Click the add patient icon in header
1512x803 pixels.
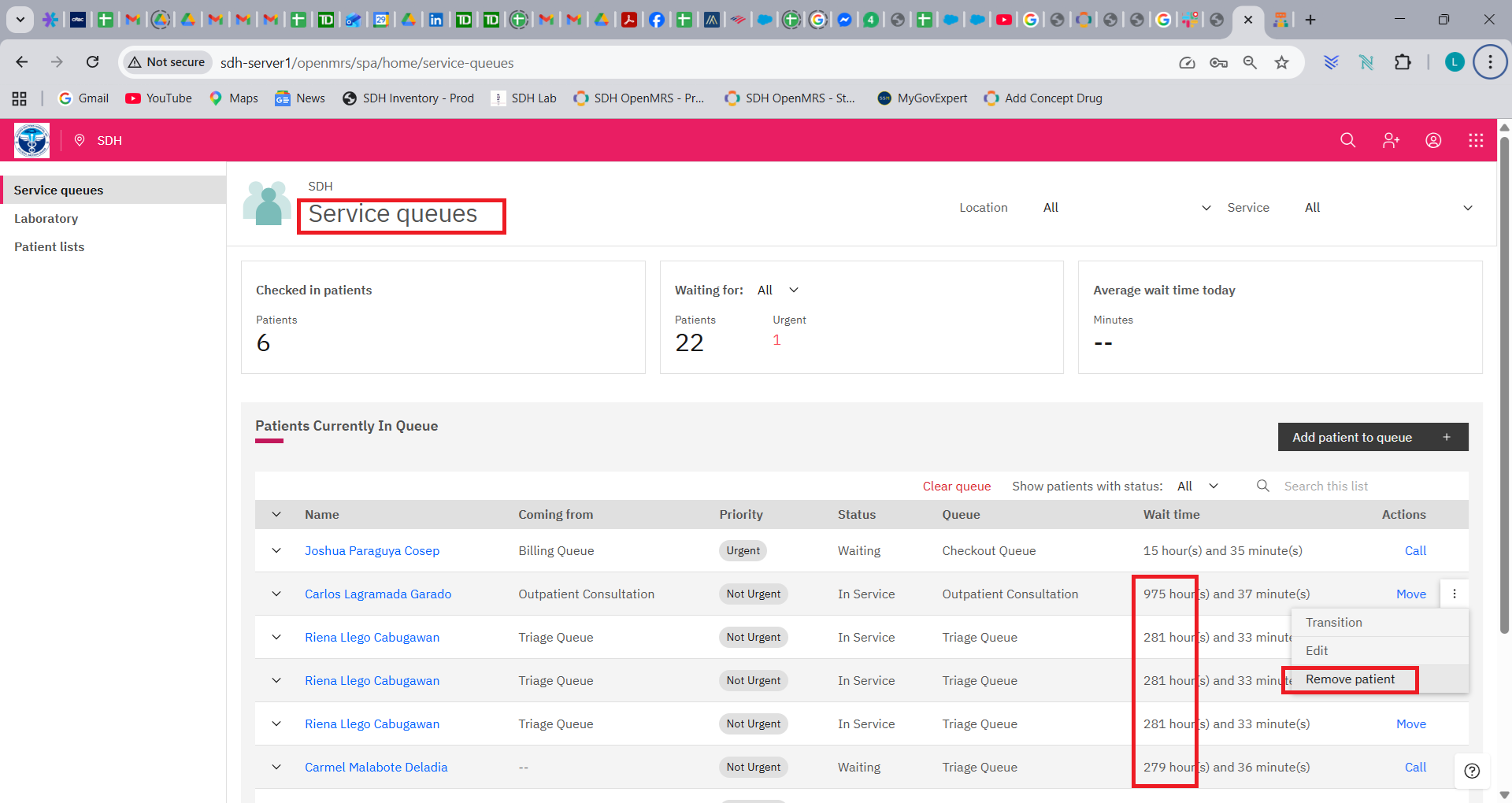click(x=1391, y=140)
